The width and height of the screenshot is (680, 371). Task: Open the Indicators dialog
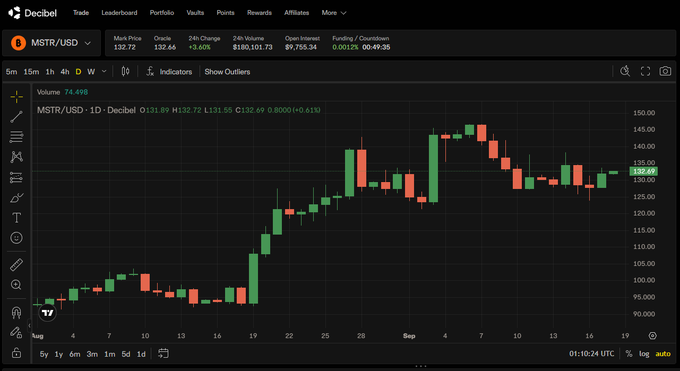click(x=170, y=72)
